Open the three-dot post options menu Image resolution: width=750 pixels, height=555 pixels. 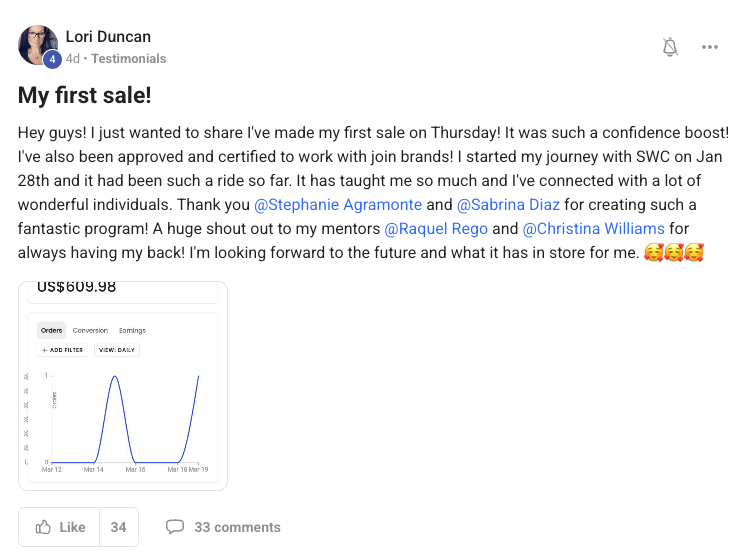710,47
